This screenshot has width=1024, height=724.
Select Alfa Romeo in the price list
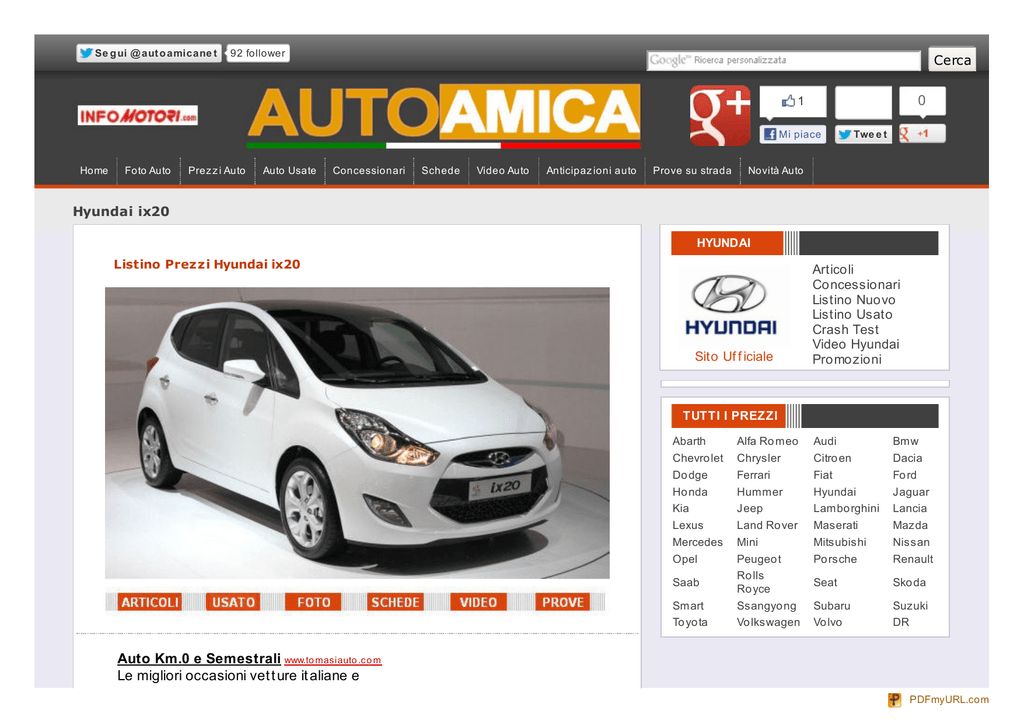[767, 441]
